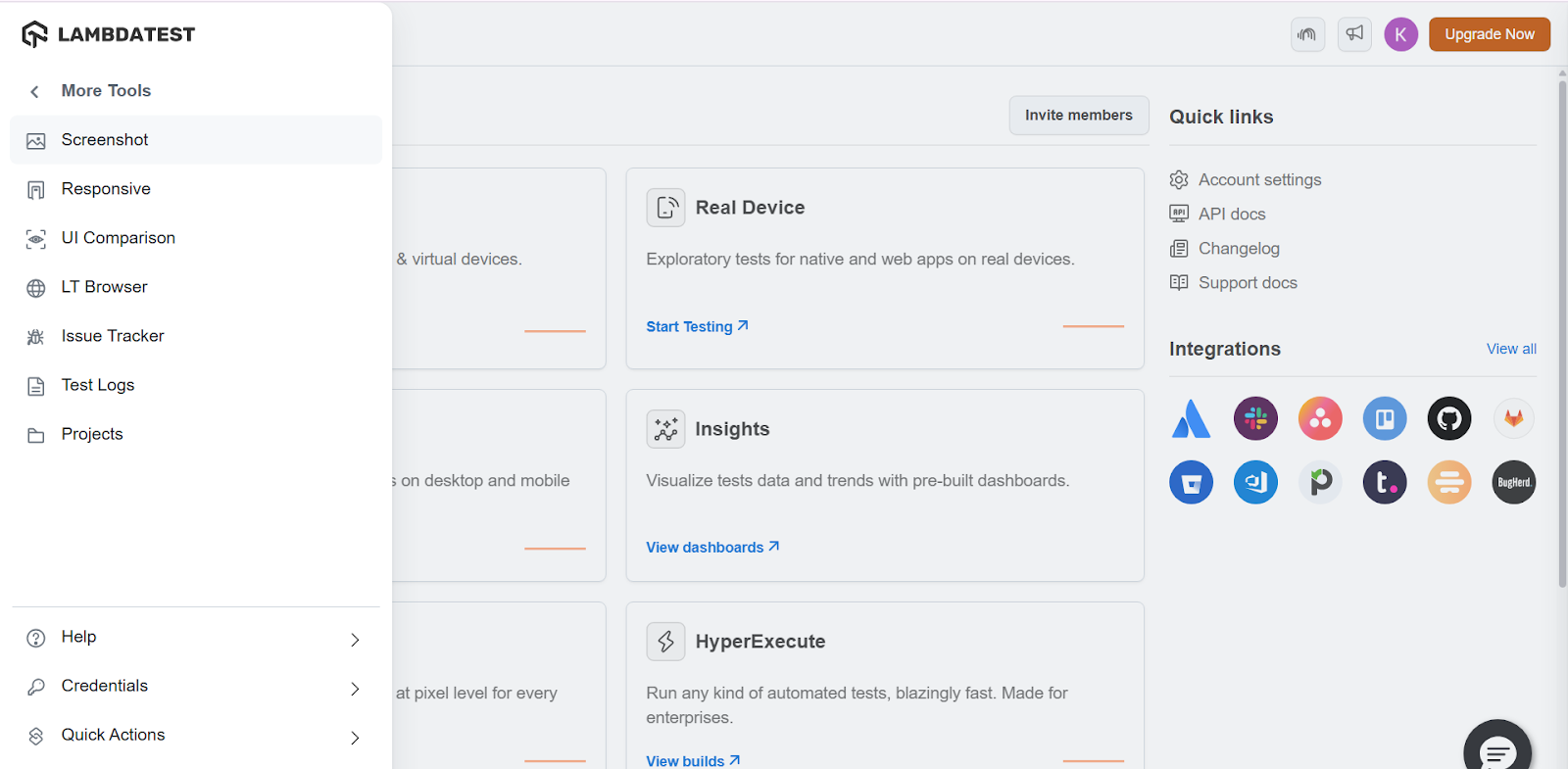
Task: Click the Invite members button
Action: 1078,116
